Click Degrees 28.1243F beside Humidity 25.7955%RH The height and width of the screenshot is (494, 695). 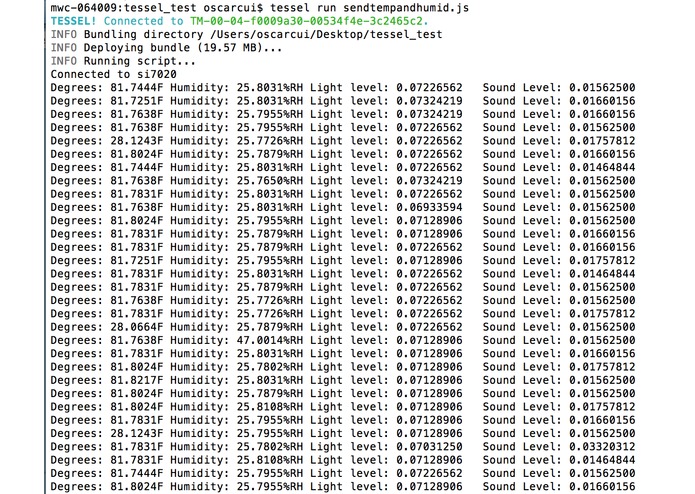[x=137, y=433]
